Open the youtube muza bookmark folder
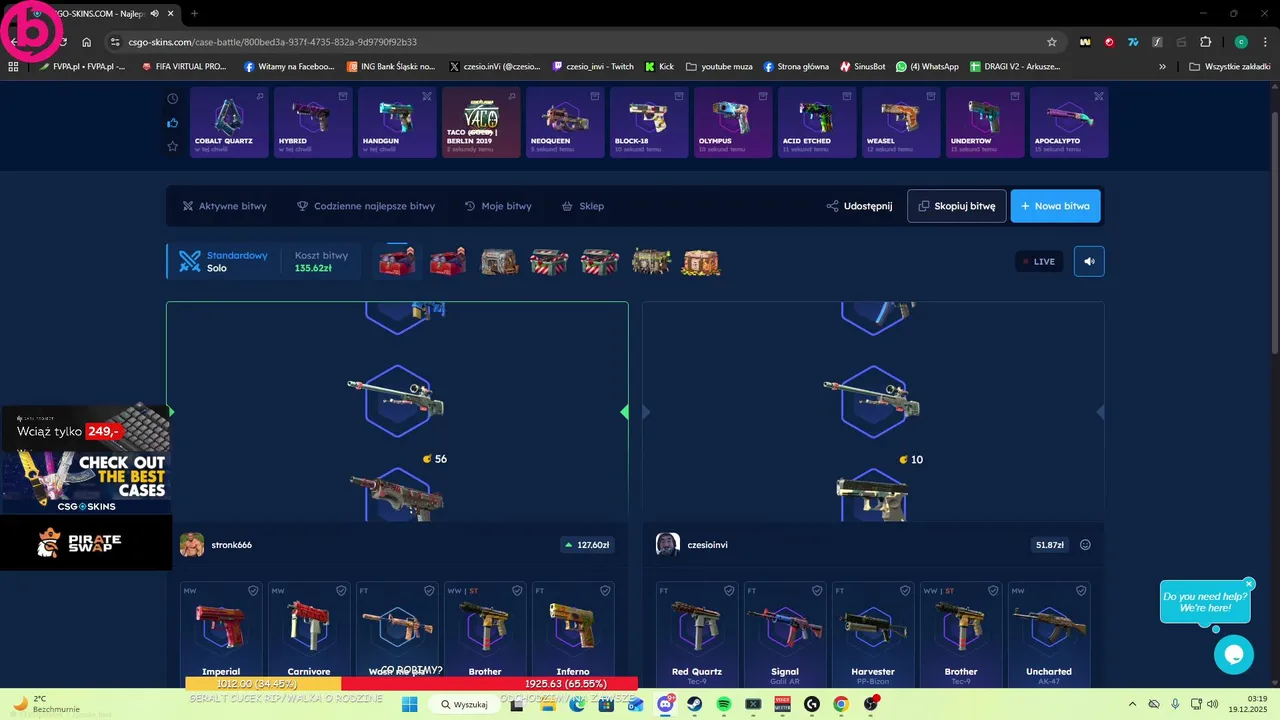1280x720 pixels. 719,67
